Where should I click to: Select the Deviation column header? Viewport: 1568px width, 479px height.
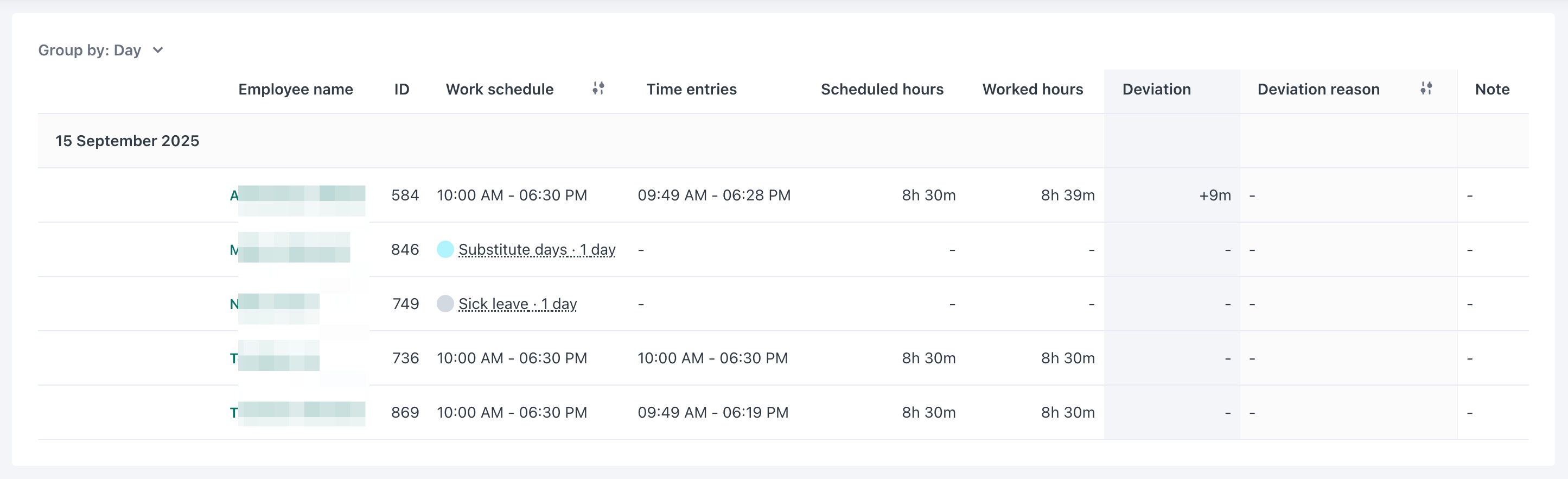[x=1156, y=90]
